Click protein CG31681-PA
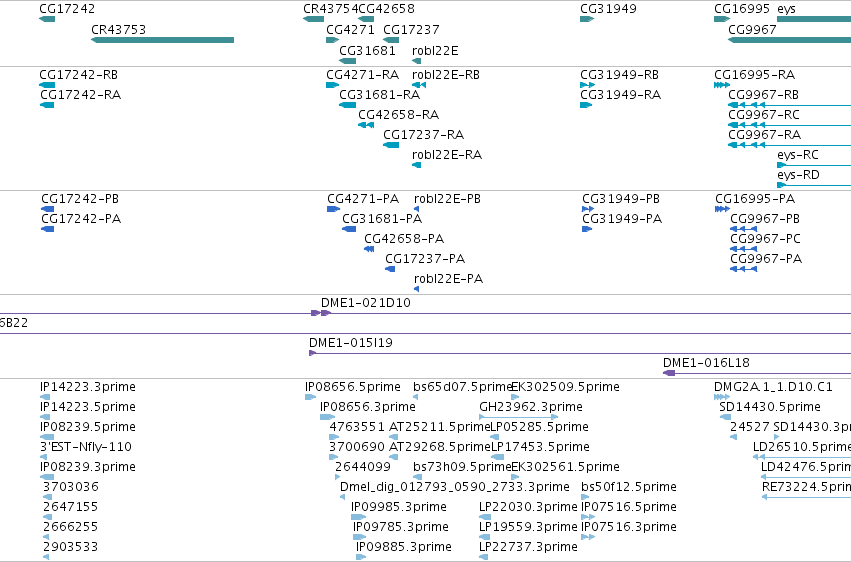851x562 pixels. coord(382,219)
